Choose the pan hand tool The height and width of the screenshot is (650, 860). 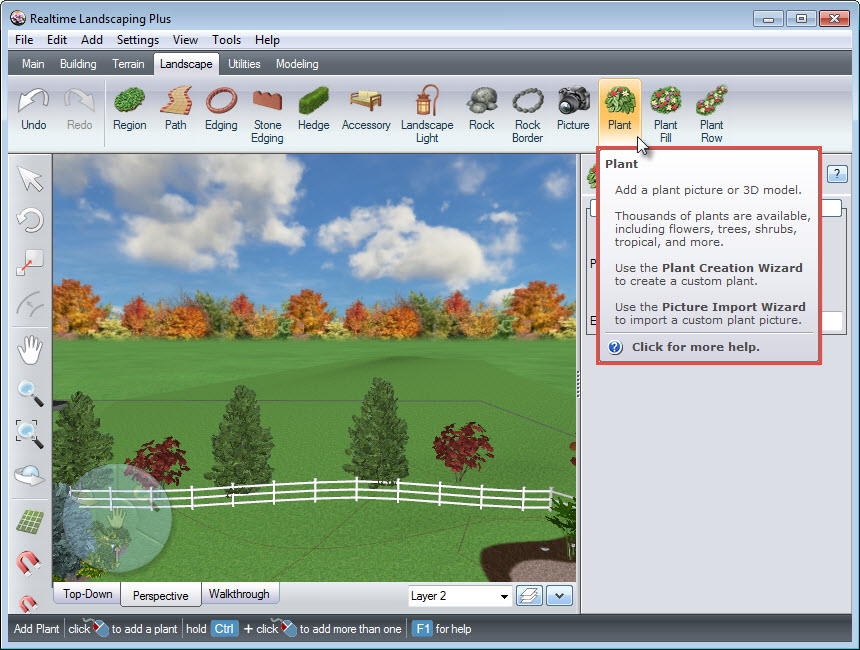pos(30,350)
